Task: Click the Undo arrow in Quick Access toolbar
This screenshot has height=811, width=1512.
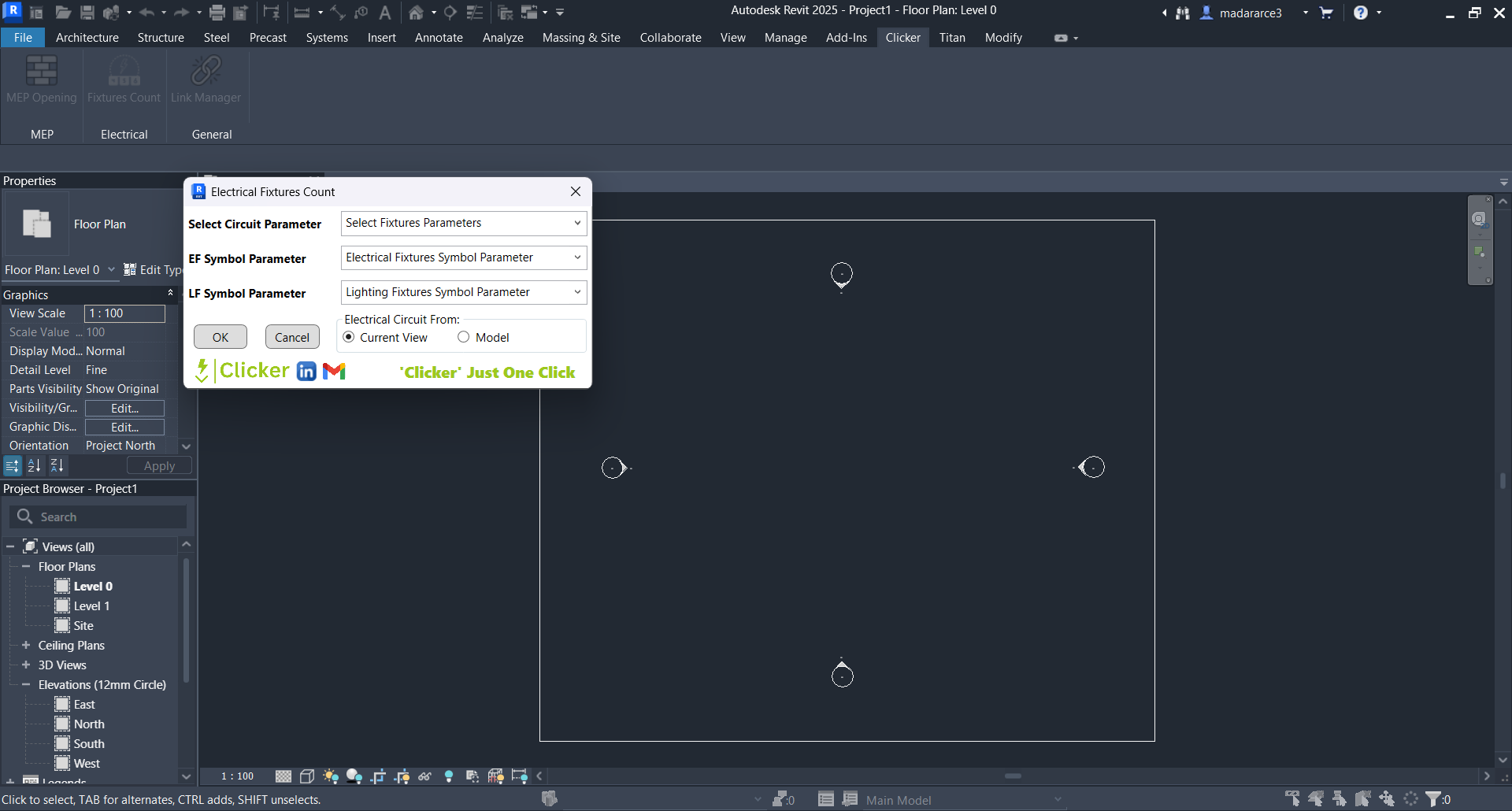Action: point(146,13)
